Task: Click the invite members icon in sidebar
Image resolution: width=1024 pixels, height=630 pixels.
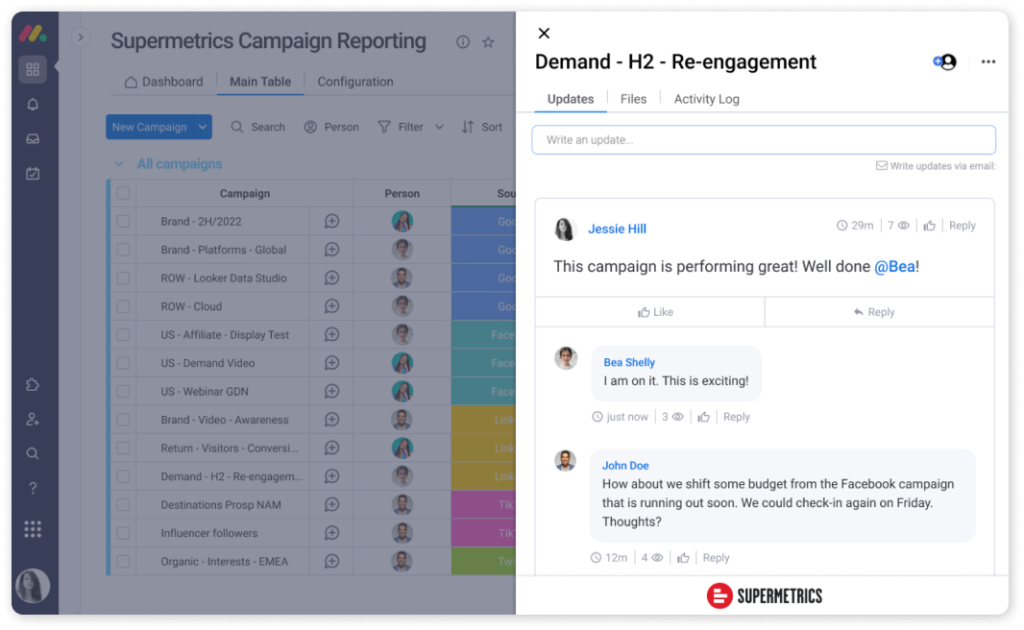Action: click(33, 419)
